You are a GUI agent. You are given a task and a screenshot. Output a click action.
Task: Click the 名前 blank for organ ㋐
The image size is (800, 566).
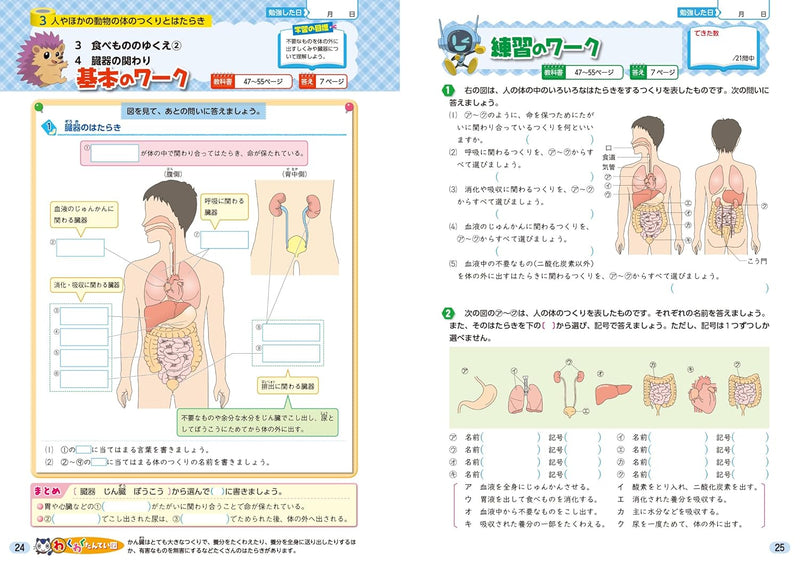tap(510, 437)
